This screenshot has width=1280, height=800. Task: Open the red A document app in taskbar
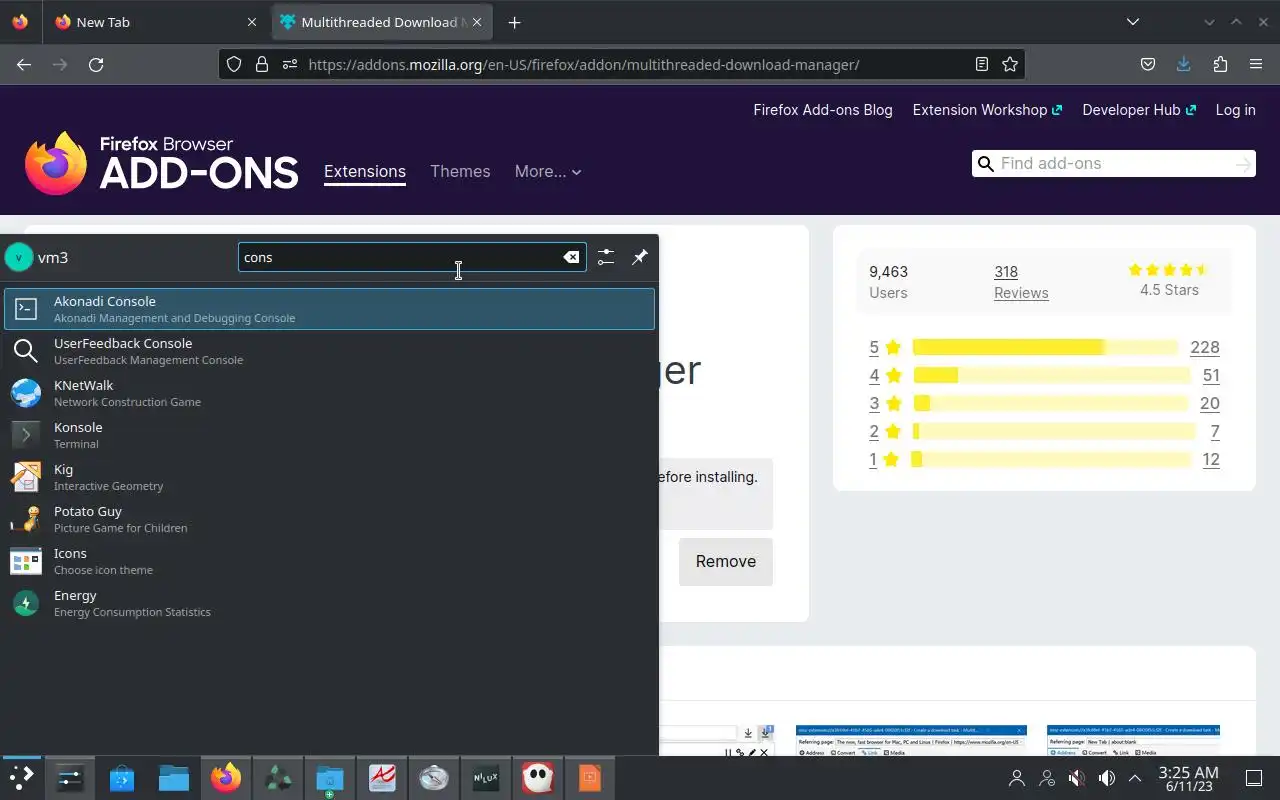[382, 778]
